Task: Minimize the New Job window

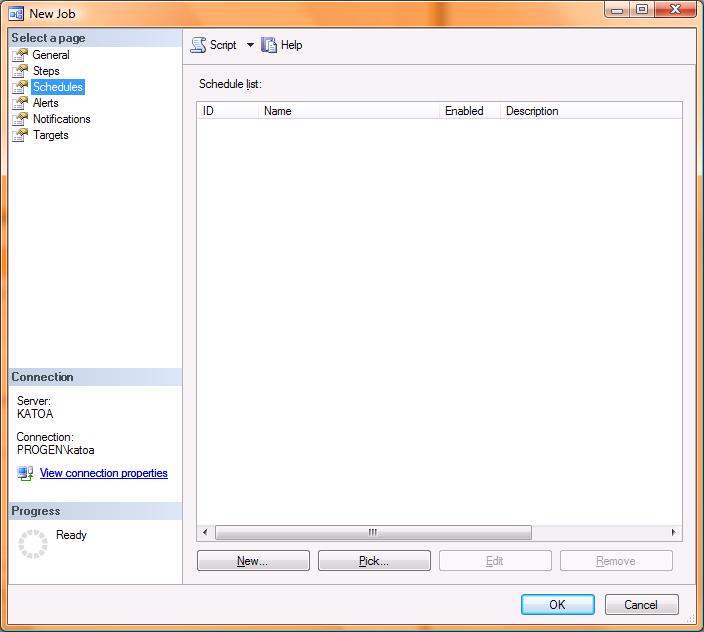Action: 617,9
